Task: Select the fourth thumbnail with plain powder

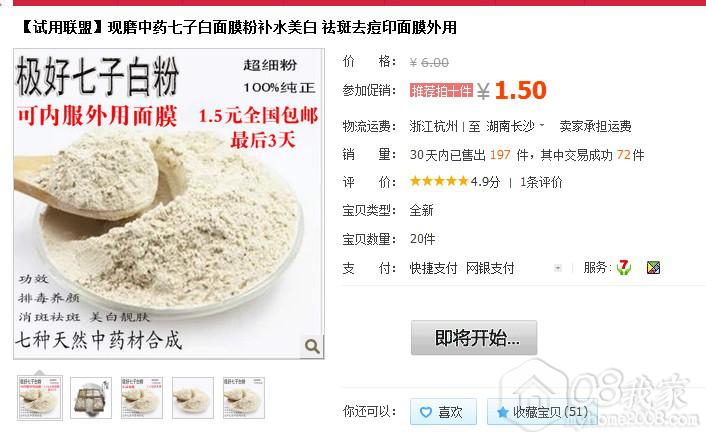Action: (193, 398)
